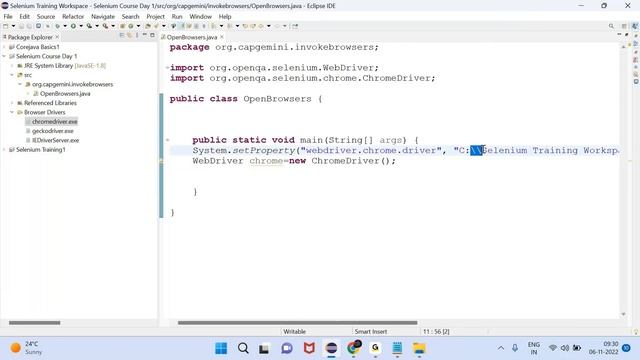Open the Windows Start menu
This screenshot has width=640, height=360.
click(x=221, y=349)
